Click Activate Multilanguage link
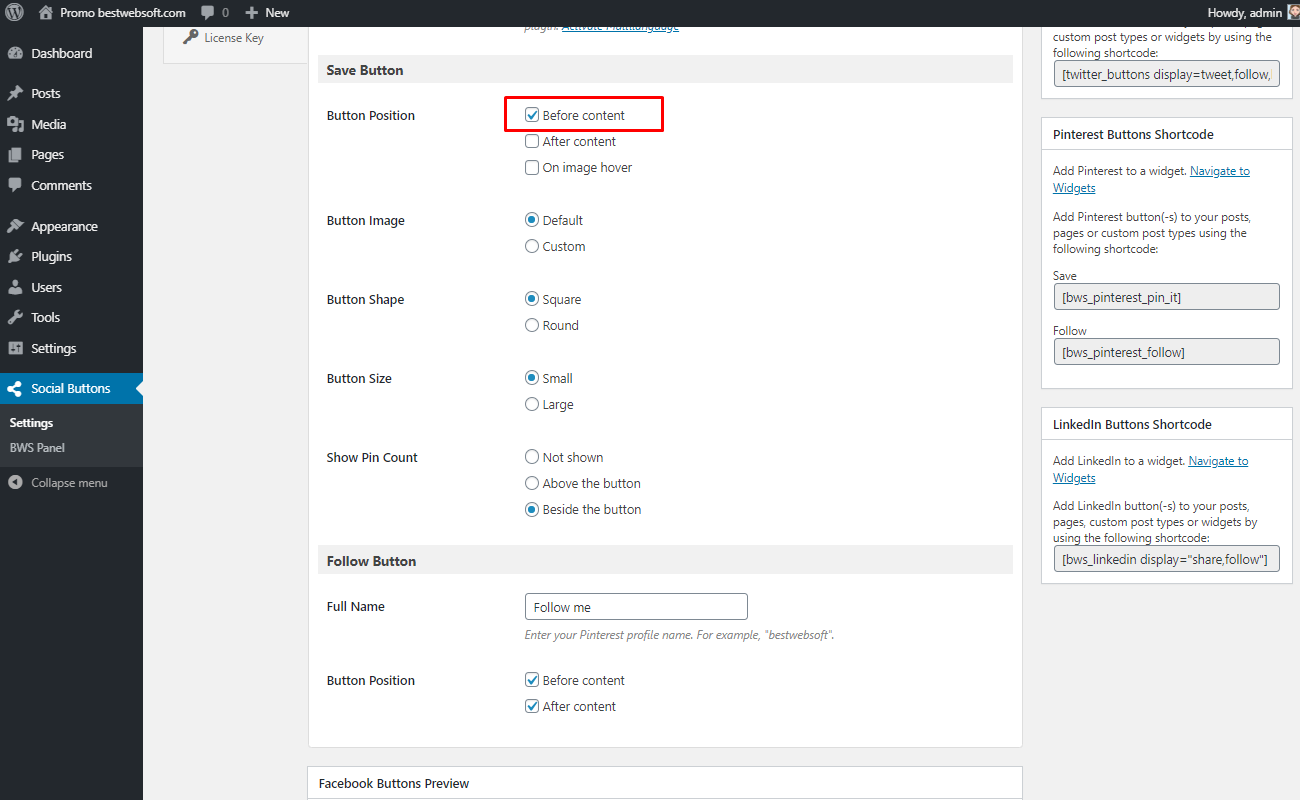Viewport: 1300px width, 800px height. (620, 26)
